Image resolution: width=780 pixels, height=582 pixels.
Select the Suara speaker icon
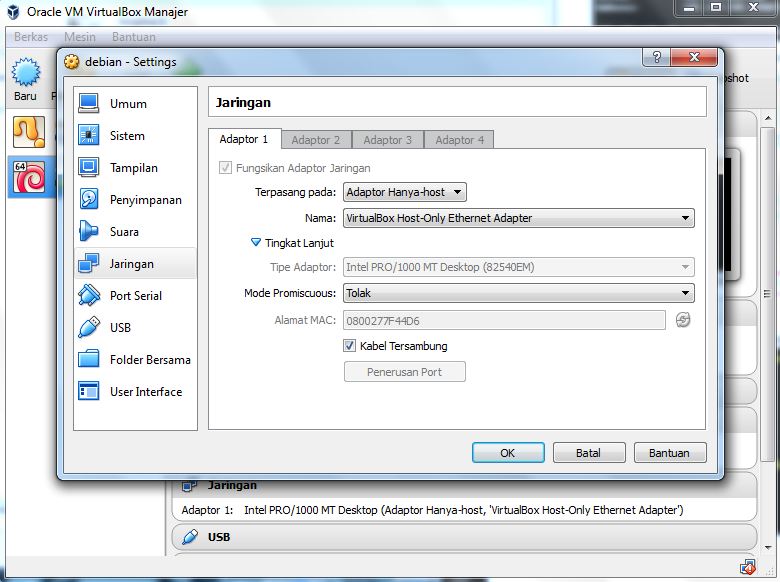click(x=89, y=231)
